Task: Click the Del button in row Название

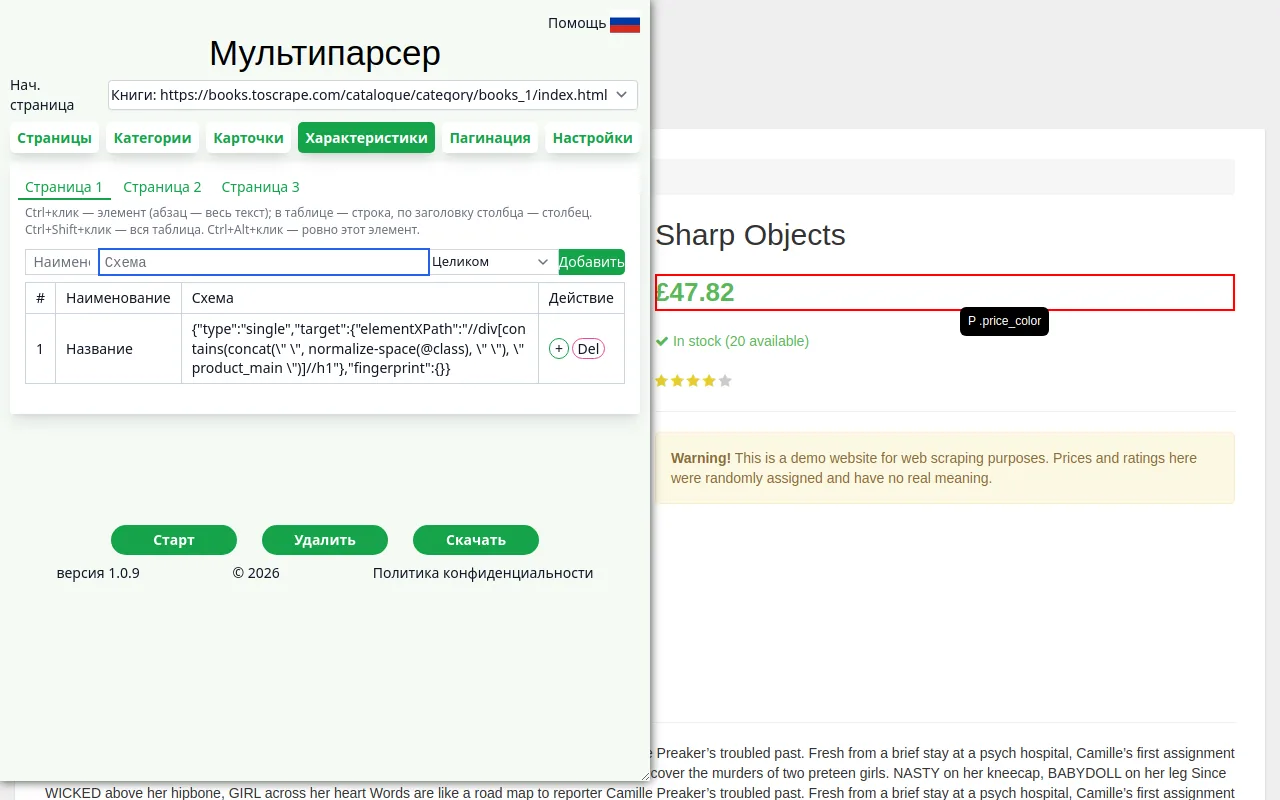Action: coord(588,349)
